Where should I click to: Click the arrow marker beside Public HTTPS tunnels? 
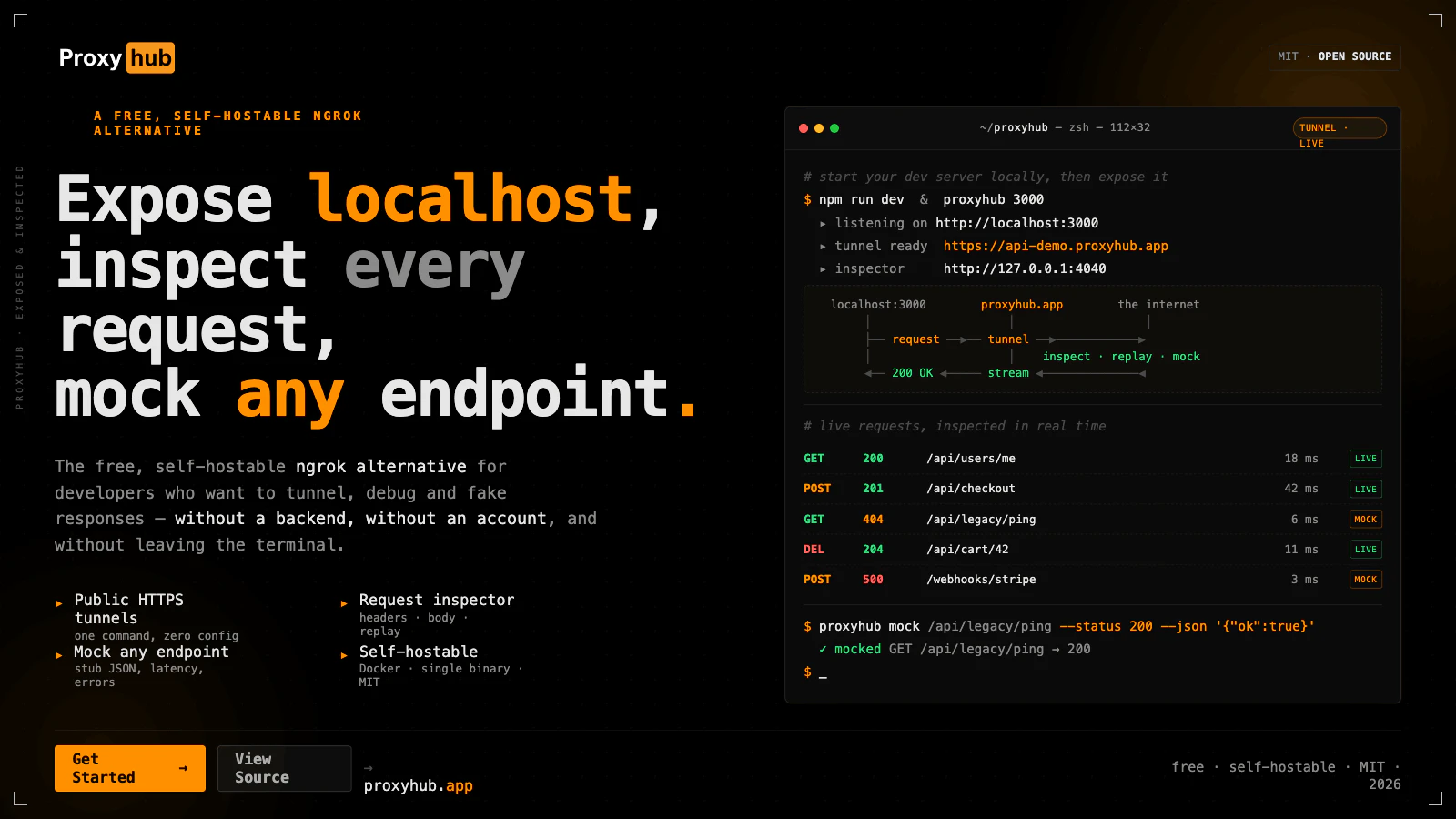[59, 602]
